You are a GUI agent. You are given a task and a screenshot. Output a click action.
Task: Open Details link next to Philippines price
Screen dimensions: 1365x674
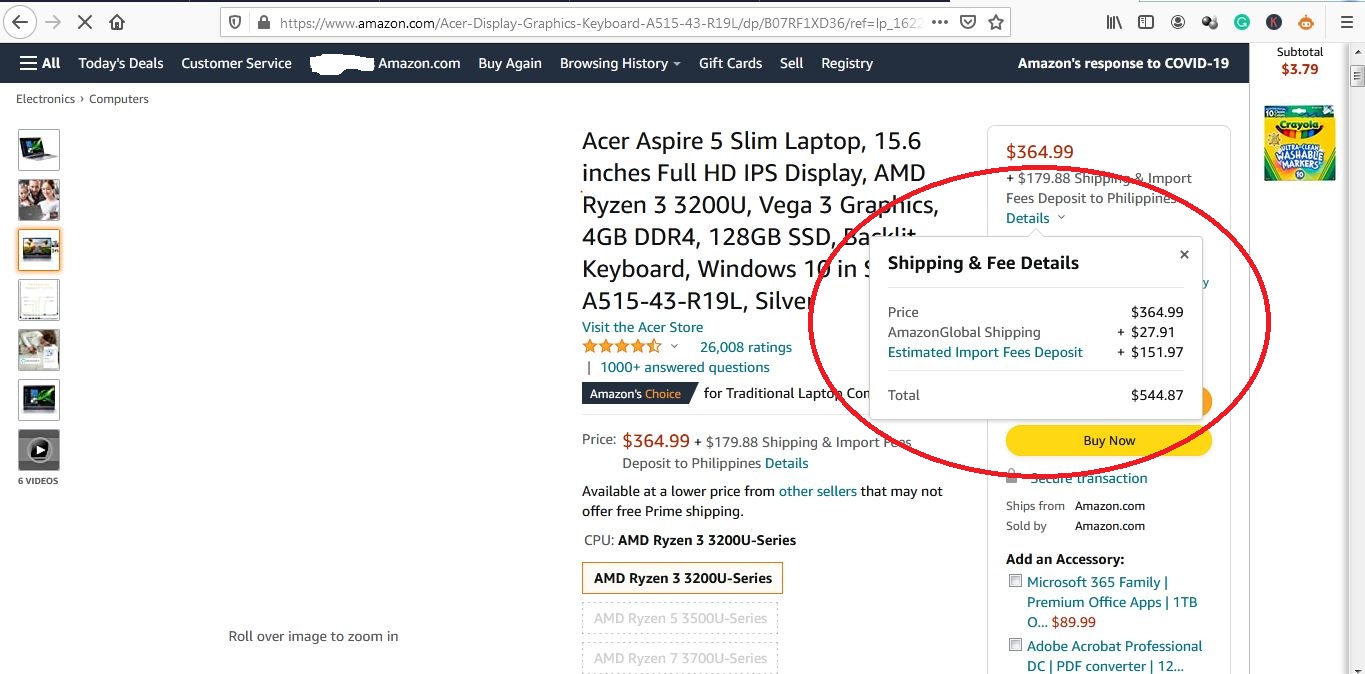click(786, 463)
